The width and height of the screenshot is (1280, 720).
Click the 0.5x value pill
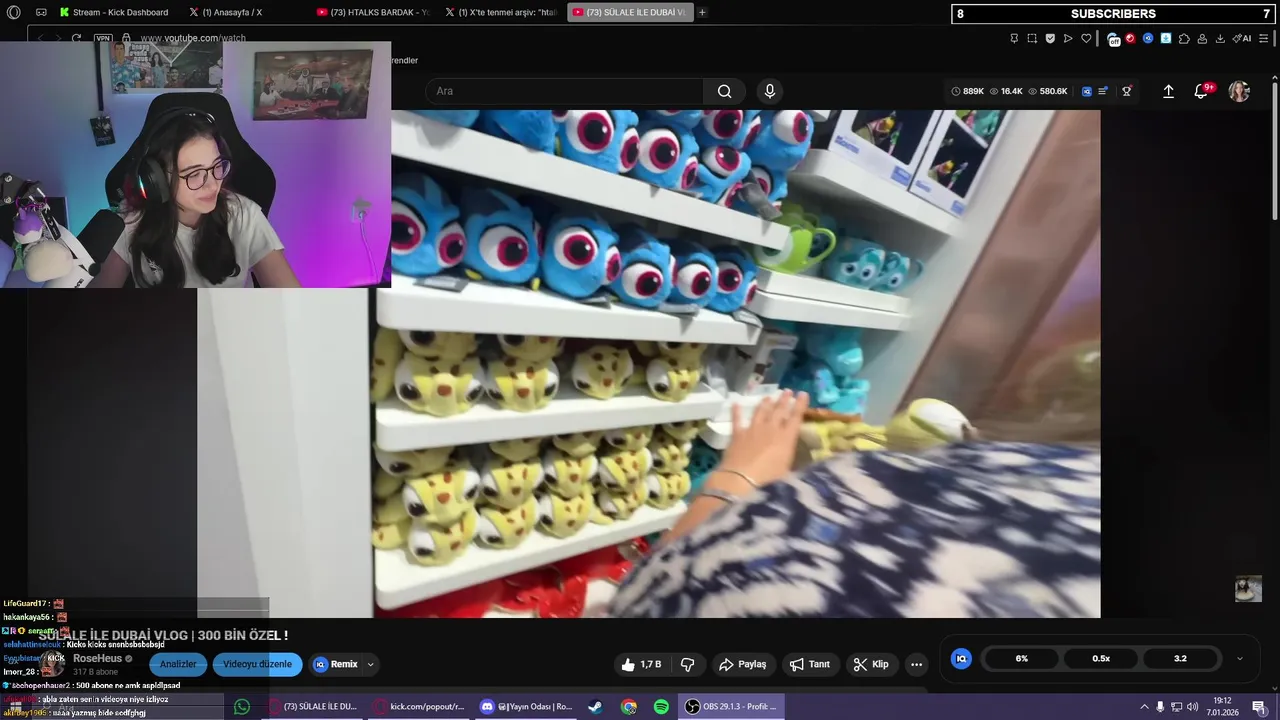coord(1101,658)
